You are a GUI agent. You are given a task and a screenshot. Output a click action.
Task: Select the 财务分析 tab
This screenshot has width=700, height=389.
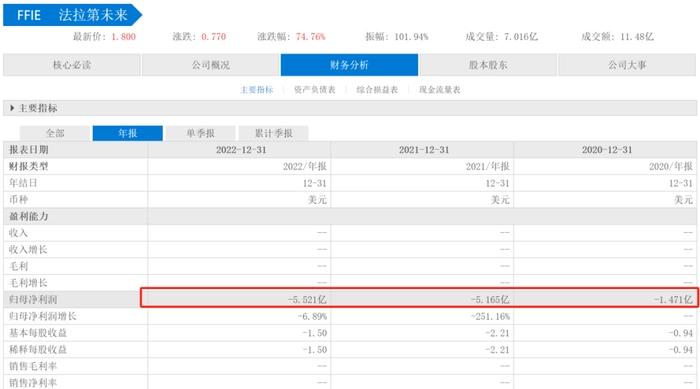pyautogui.click(x=349, y=65)
